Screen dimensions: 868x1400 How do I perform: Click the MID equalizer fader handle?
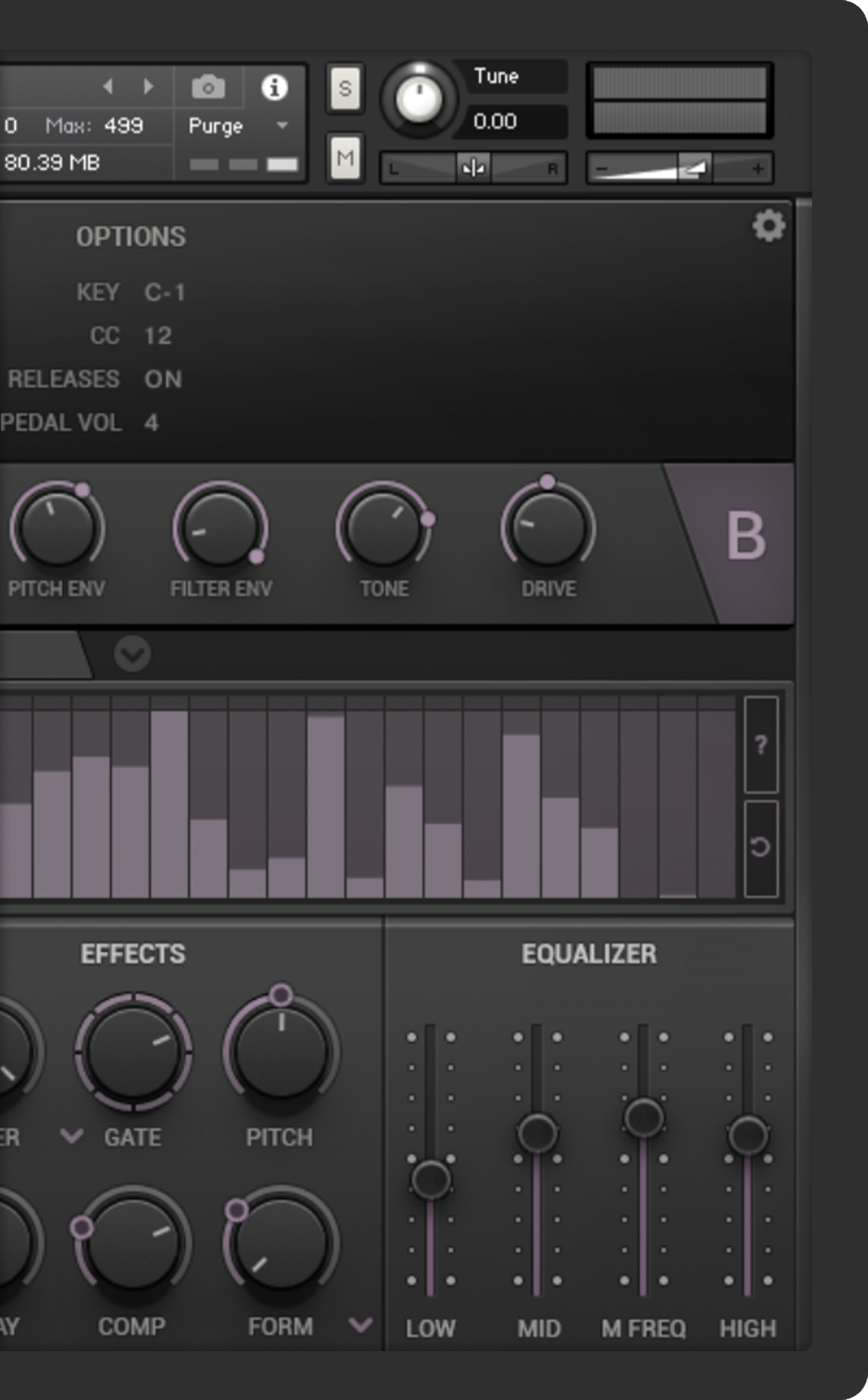(538, 1132)
